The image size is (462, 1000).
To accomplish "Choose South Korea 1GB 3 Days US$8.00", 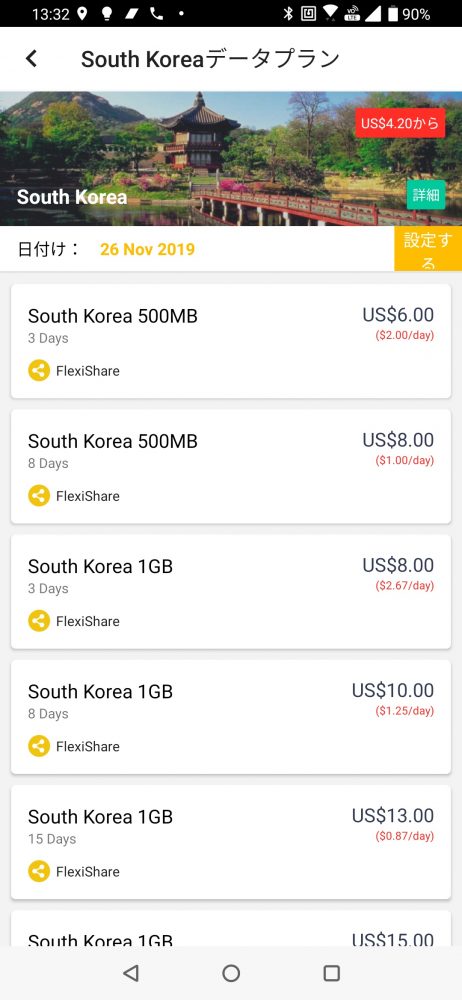I will point(231,591).
